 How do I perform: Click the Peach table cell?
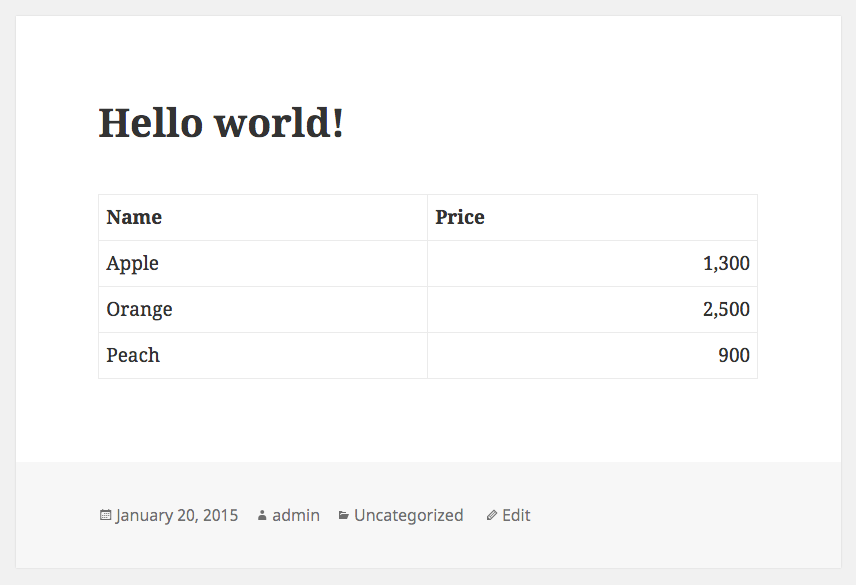[263, 355]
